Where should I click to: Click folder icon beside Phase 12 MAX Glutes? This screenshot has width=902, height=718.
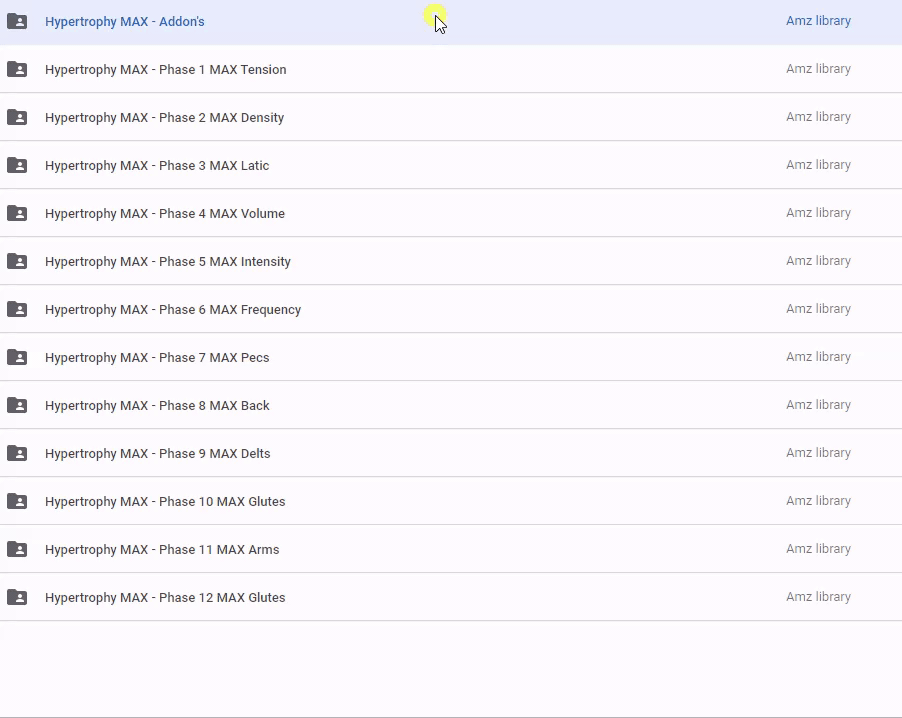point(17,597)
